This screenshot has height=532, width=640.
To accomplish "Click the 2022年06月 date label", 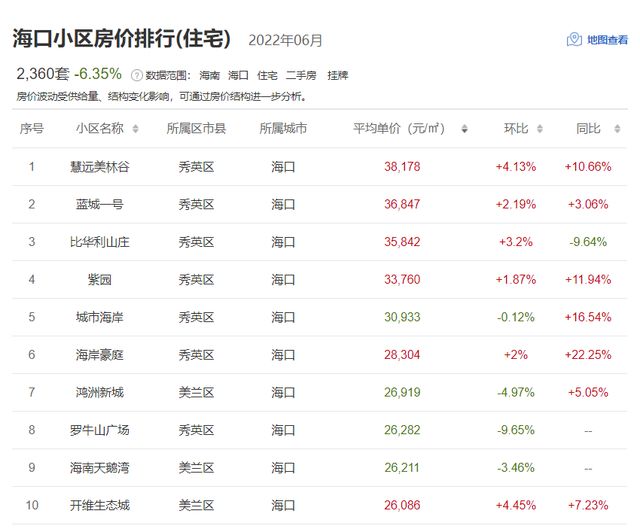I will click(285, 40).
